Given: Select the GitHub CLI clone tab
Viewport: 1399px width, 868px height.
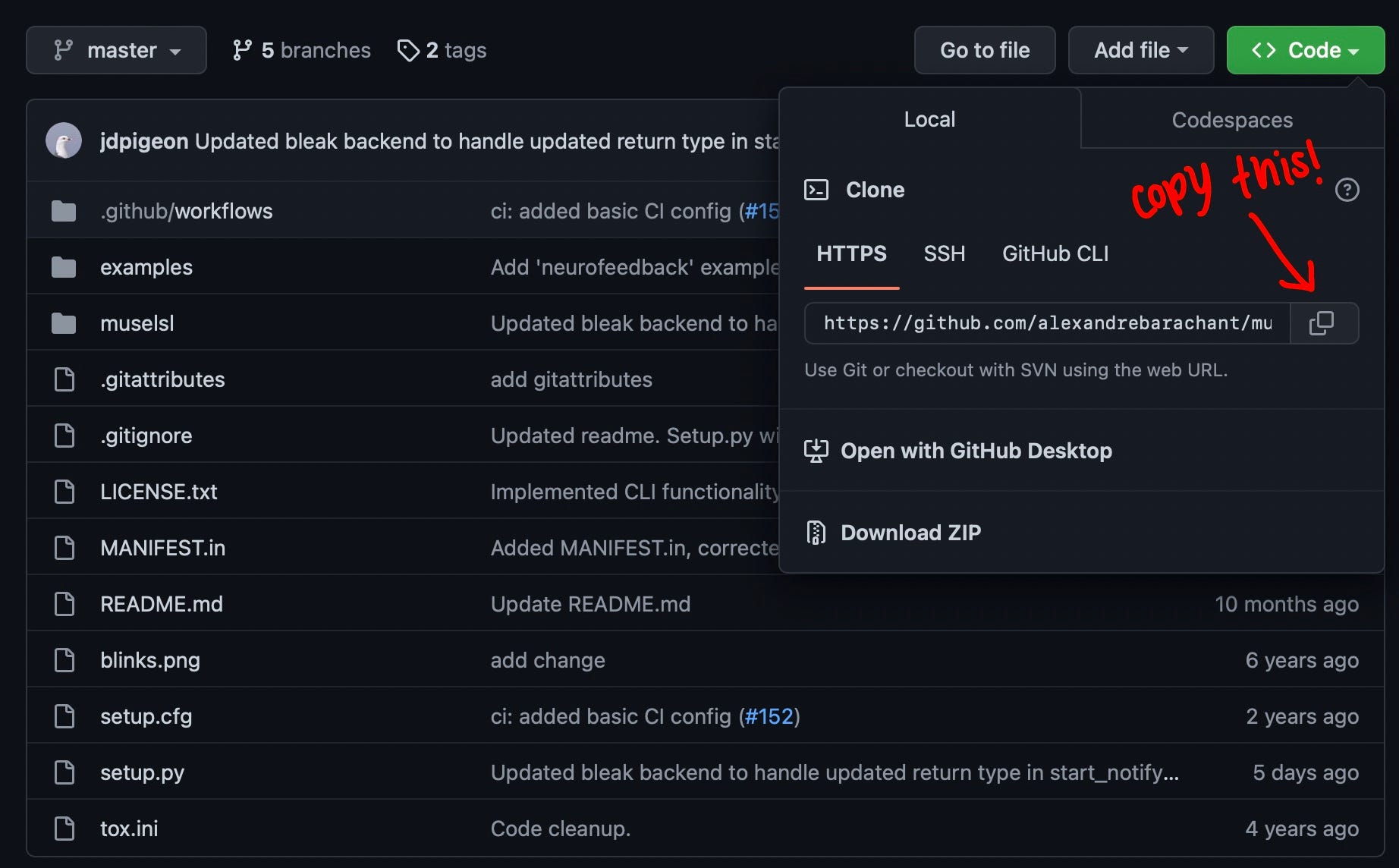Looking at the screenshot, I should pyautogui.click(x=1055, y=253).
